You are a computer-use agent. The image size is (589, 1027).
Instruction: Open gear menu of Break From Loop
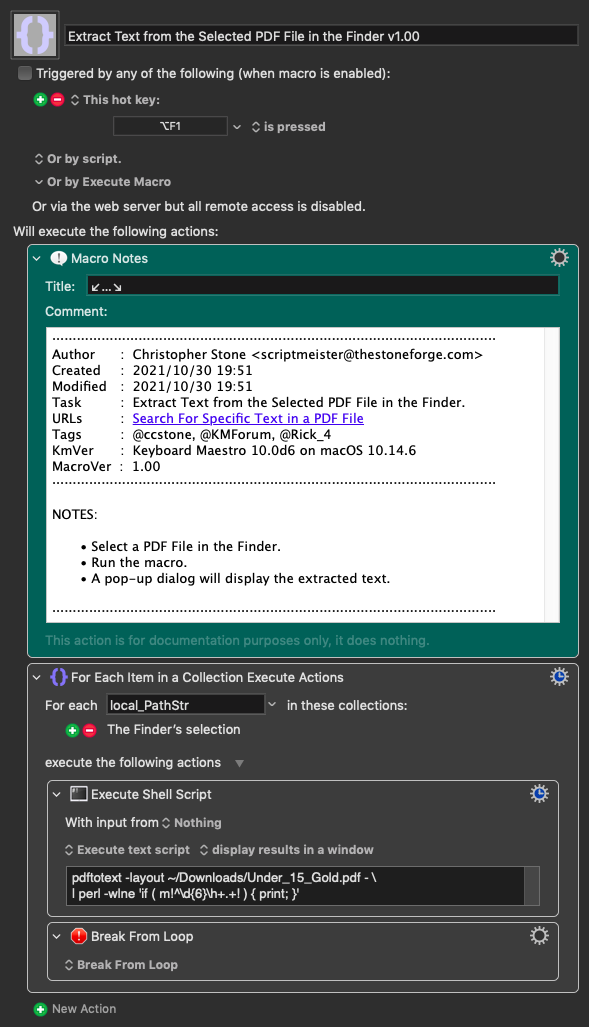539,936
